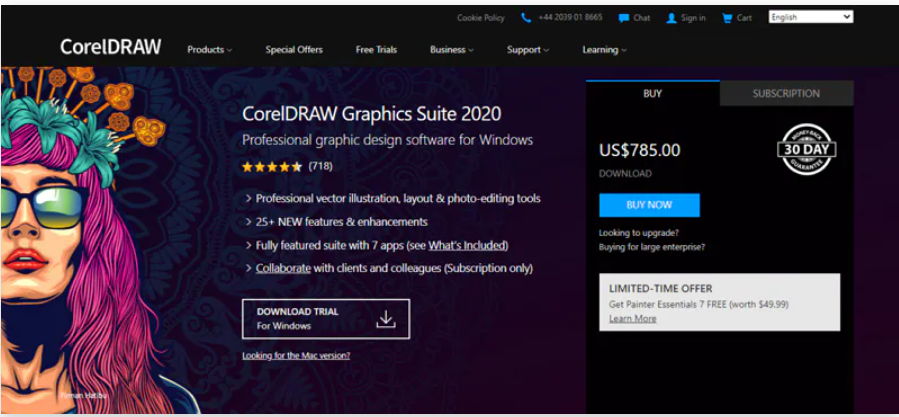This screenshot has width=899, height=417.
Task: Click the (718) reviews count
Action: pyautogui.click(x=320, y=166)
